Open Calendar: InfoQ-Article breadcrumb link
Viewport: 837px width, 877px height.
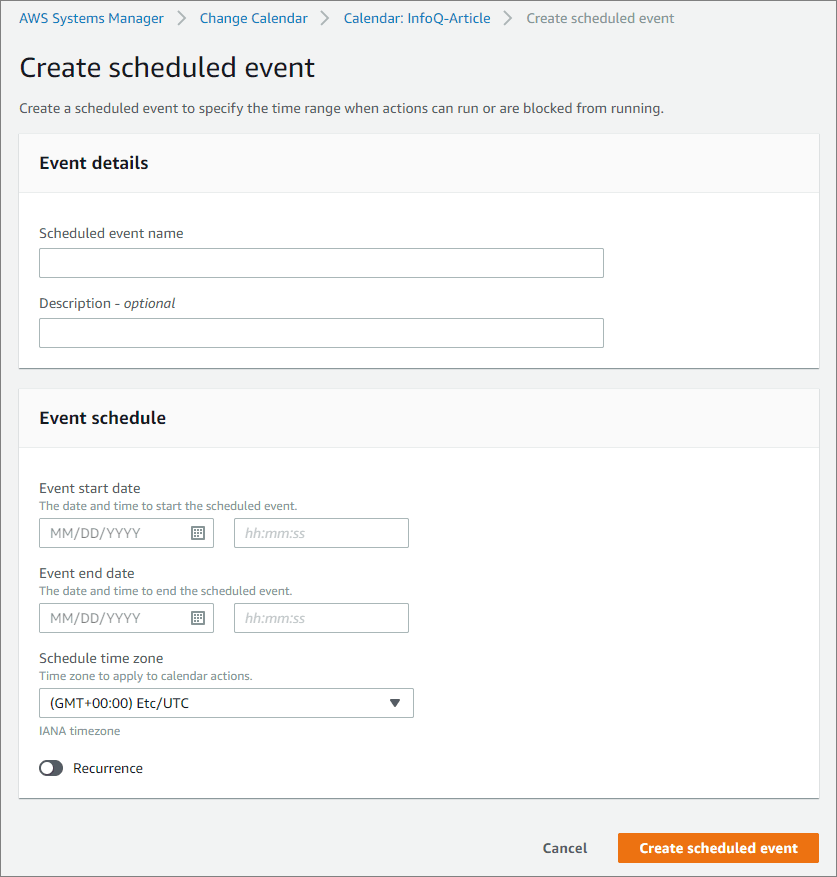tap(417, 18)
